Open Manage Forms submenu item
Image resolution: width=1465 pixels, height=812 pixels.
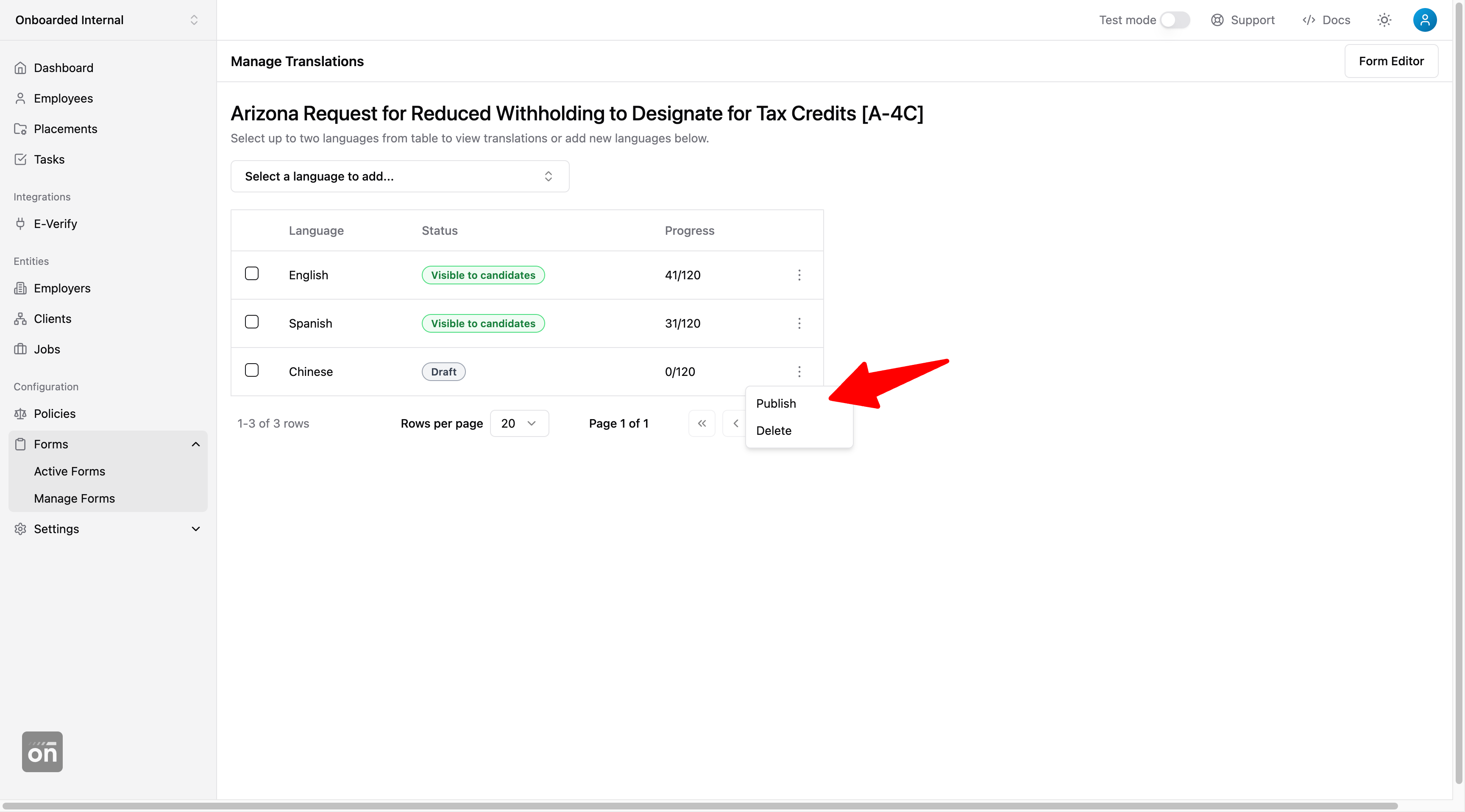click(x=75, y=499)
